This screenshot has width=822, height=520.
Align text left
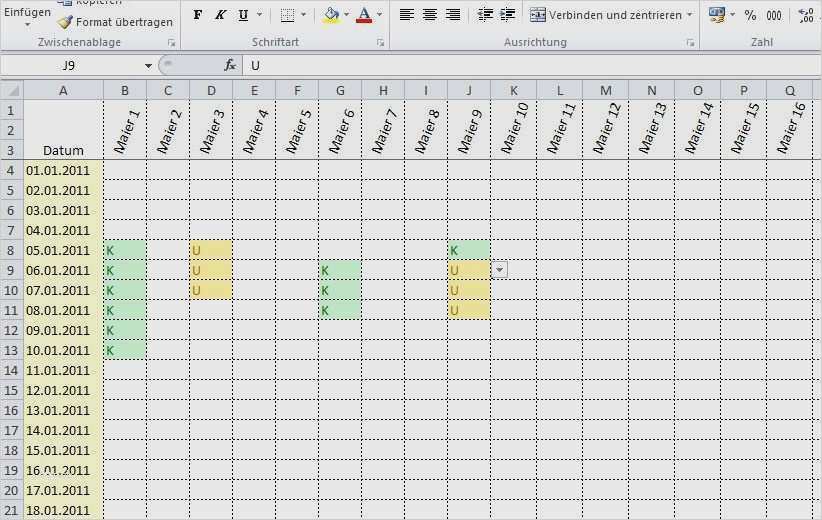(x=406, y=15)
